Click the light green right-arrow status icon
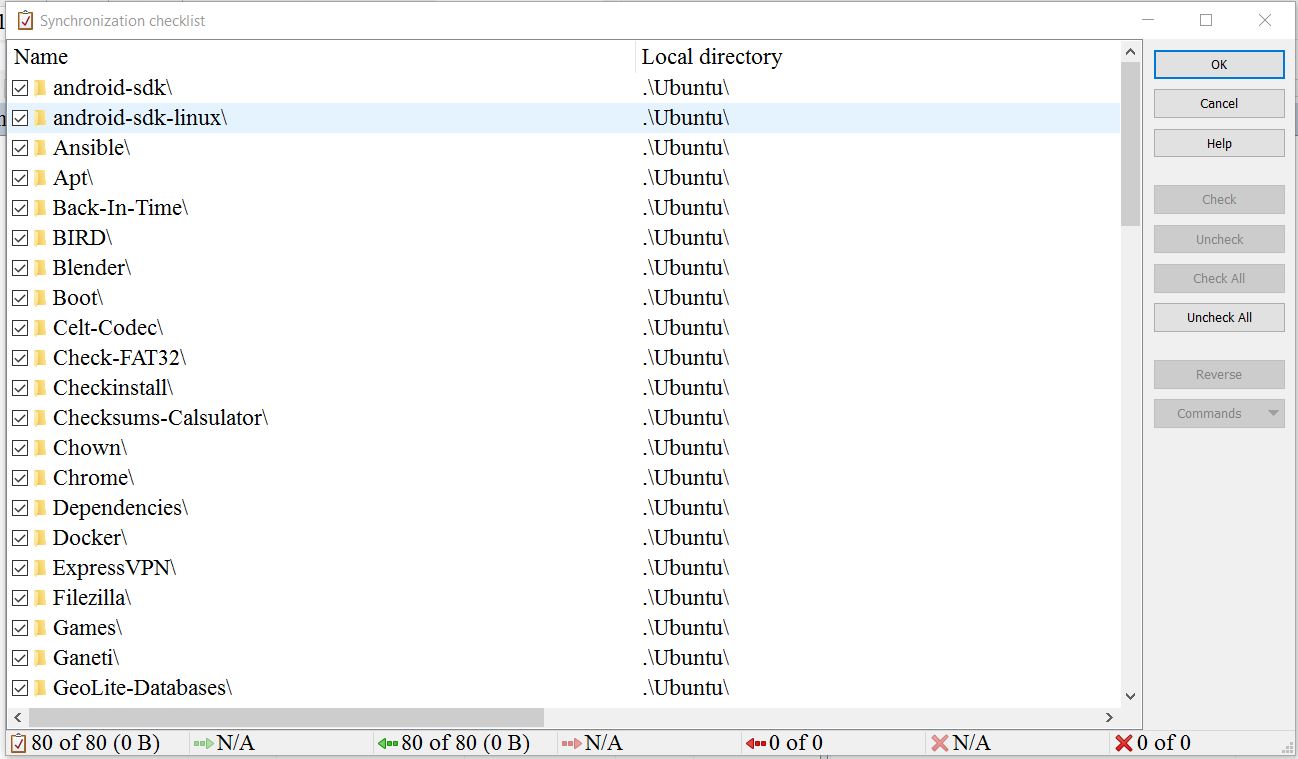1298x759 pixels. pyautogui.click(x=203, y=743)
